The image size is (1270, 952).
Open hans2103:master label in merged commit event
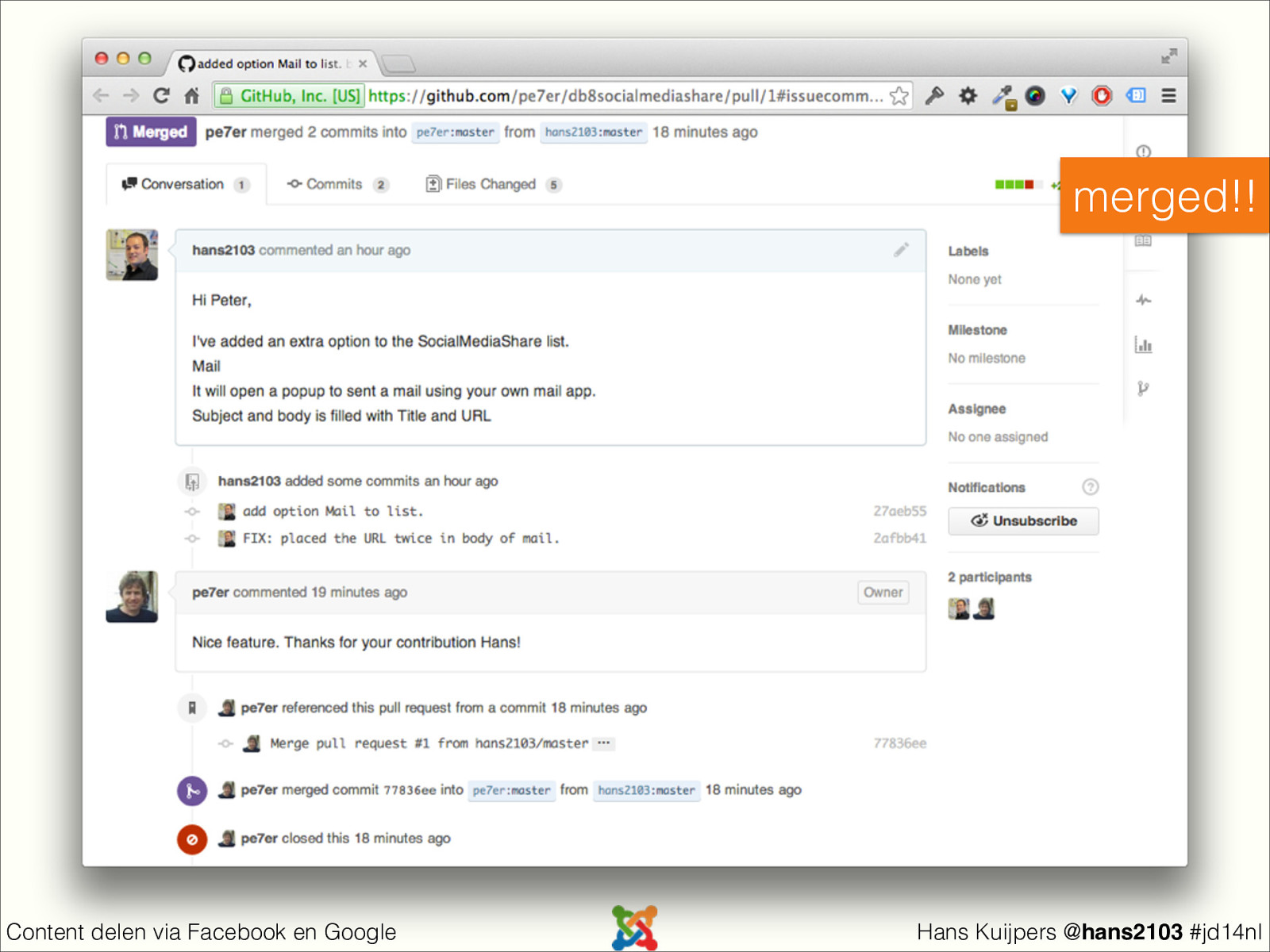[x=647, y=790]
